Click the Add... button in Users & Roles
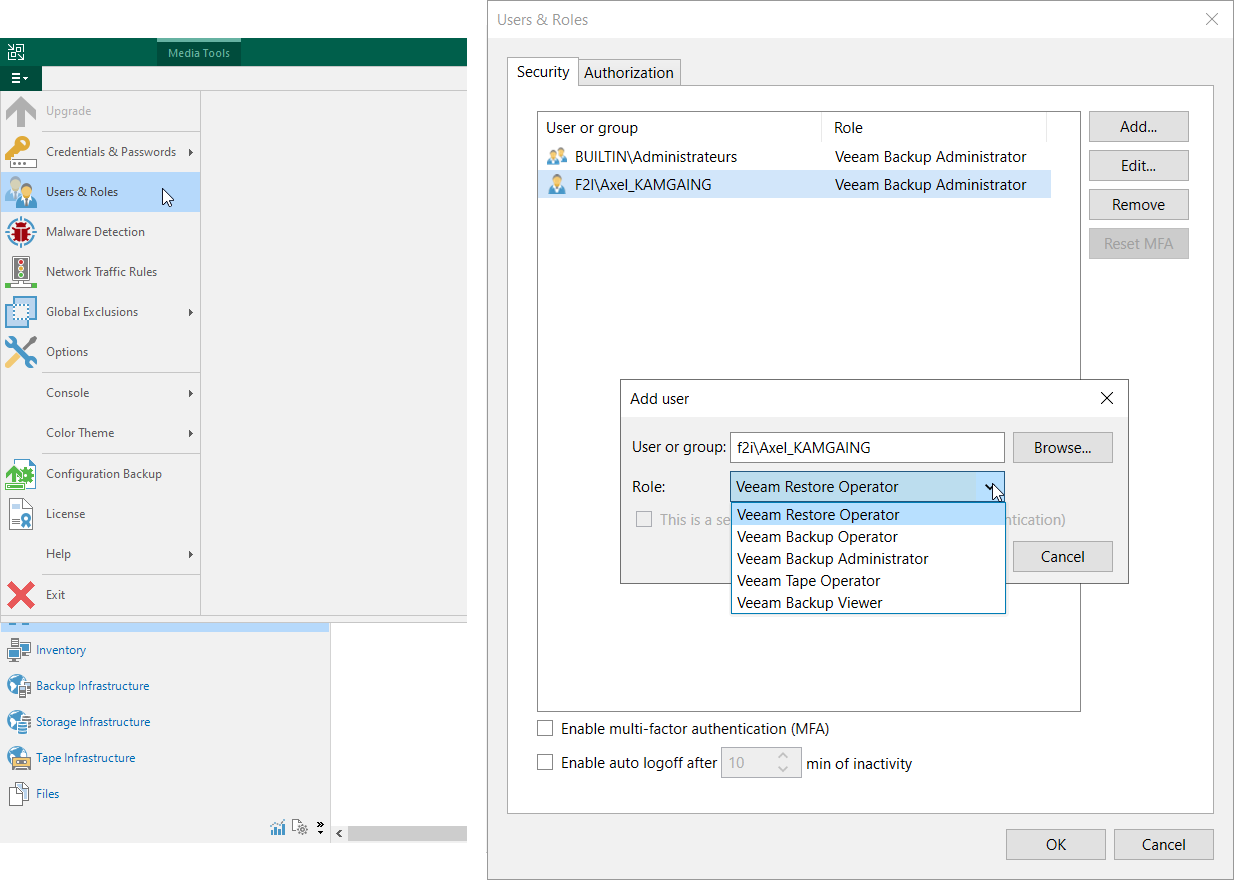Screen dimensions: 1234x880 click(1139, 127)
